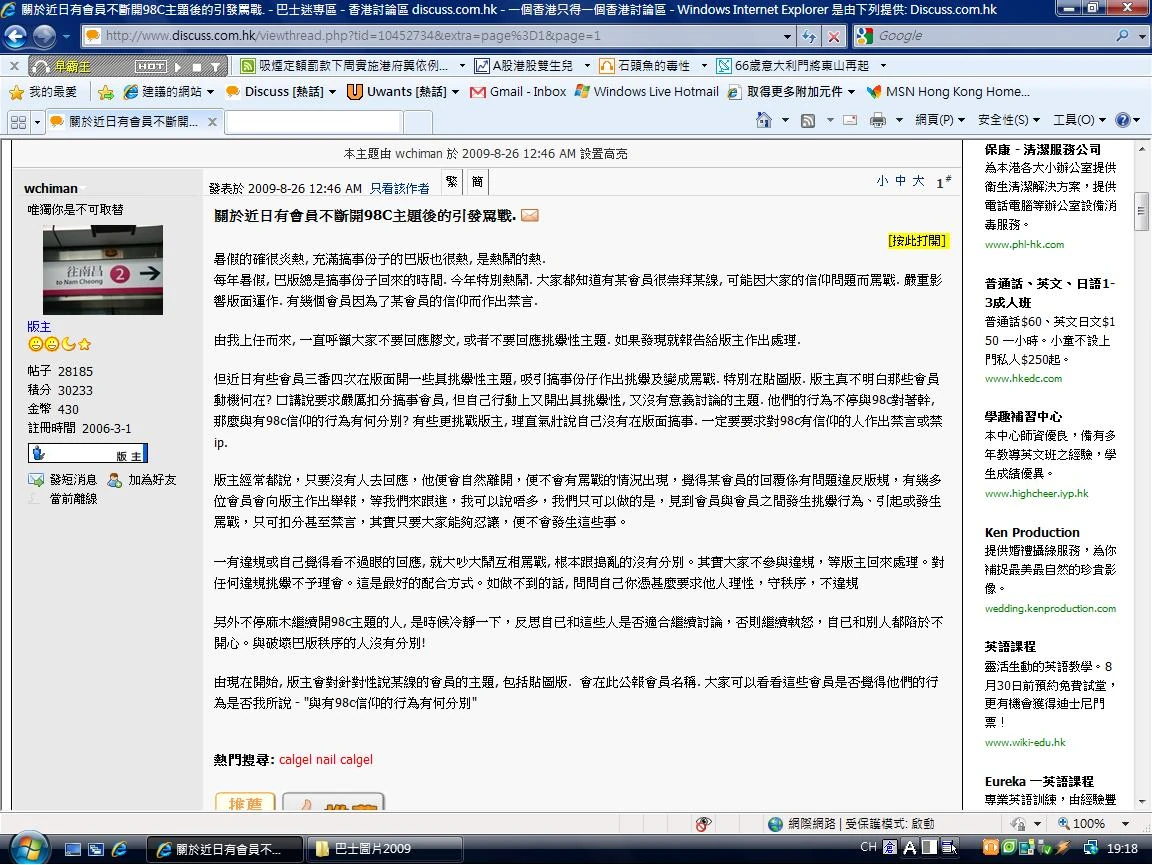The height and width of the screenshot is (865, 1152).
Task: Open the 吸煙定額罰款 news headline dropdown
Action: click(x=462, y=66)
